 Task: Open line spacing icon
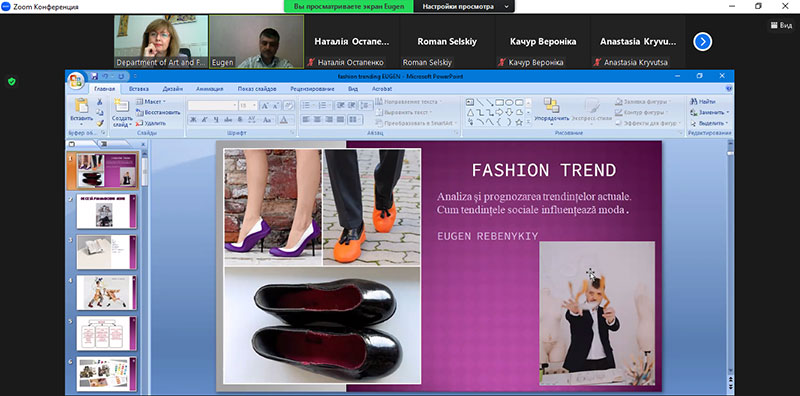click(365, 105)
